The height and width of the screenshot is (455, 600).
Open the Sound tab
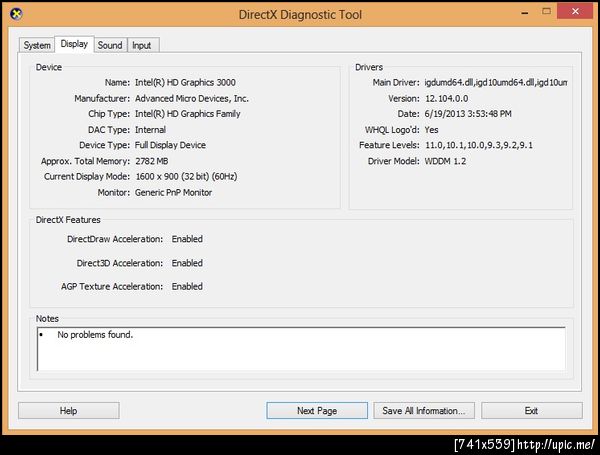(110, 45)
